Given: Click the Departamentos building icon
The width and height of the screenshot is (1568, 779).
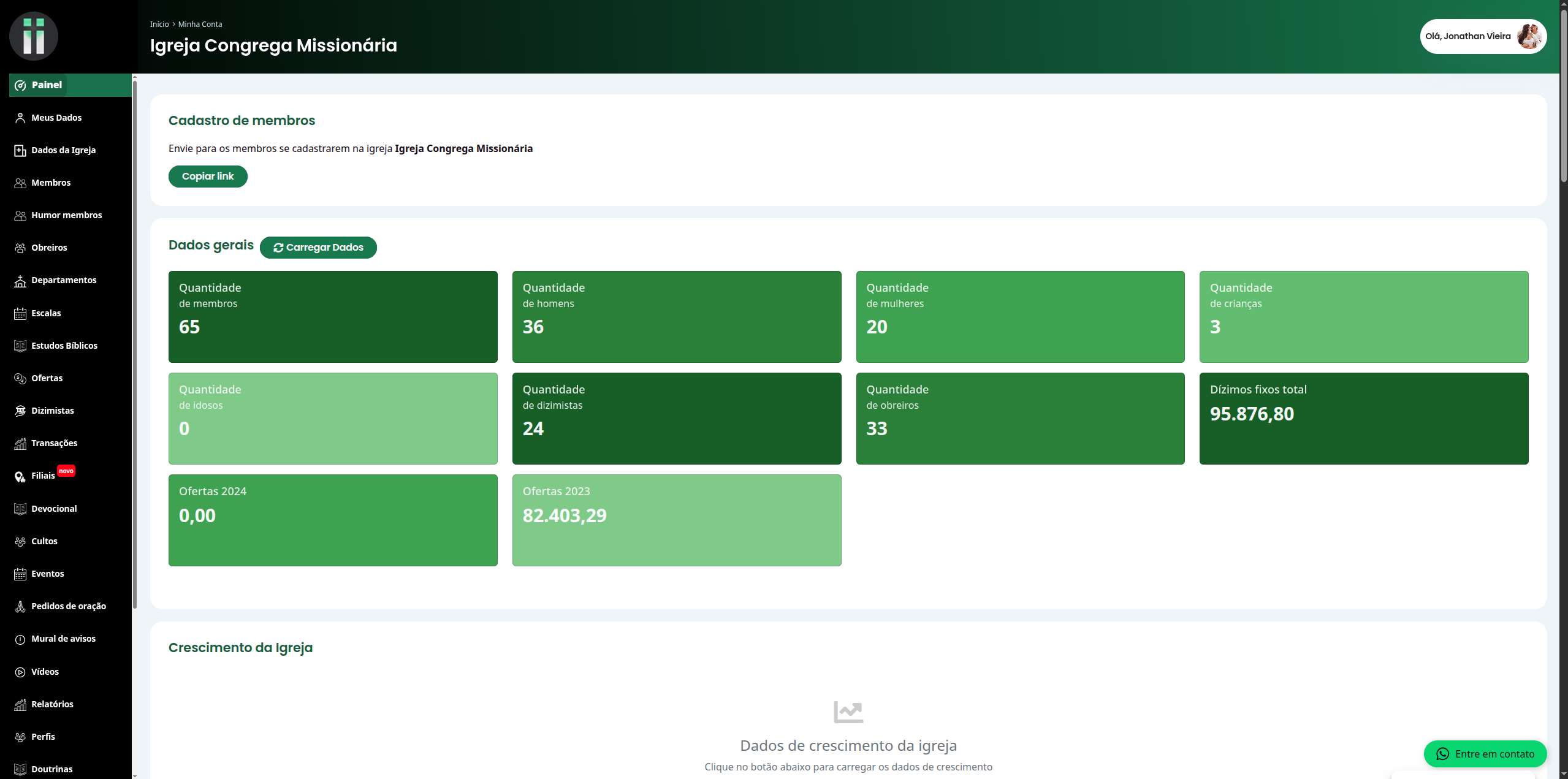Looking at the screenshot, I should click(20, 280).
